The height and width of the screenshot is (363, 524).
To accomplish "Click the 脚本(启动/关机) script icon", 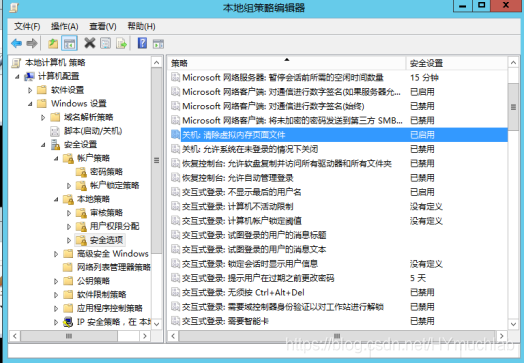I will tap(55, 131).
